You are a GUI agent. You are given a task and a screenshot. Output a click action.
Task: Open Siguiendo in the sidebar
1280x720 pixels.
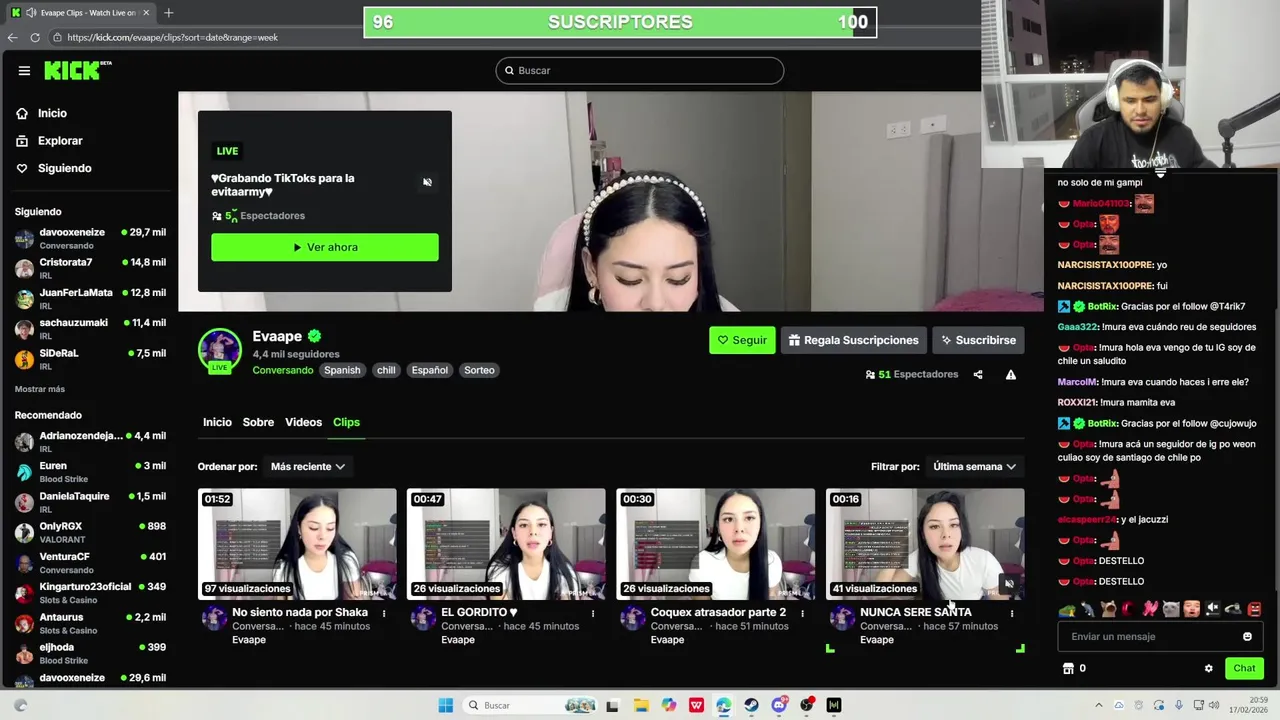coord(54,169)
